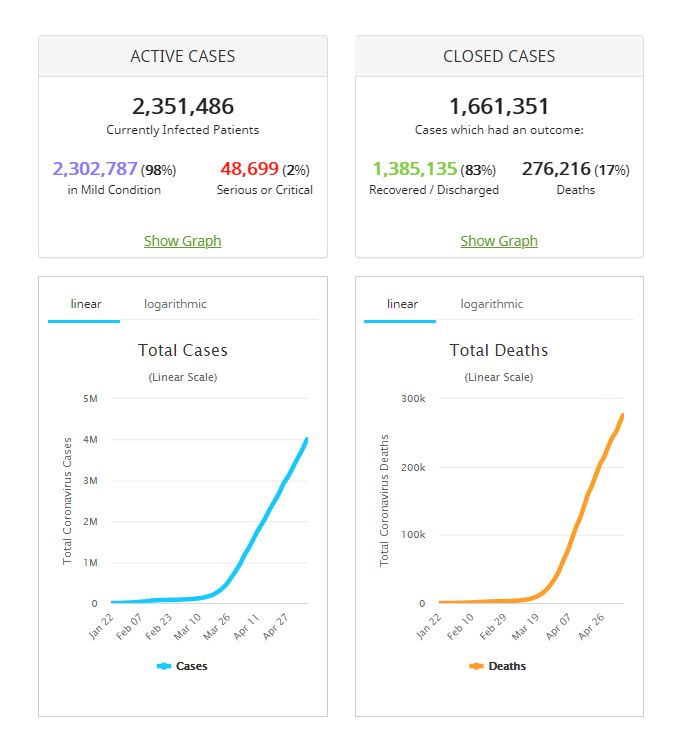Open Show Graph under Closed Cases
The height and width of the screenshot is (753, 688).
pyautogui.click(x=499, y=241)
